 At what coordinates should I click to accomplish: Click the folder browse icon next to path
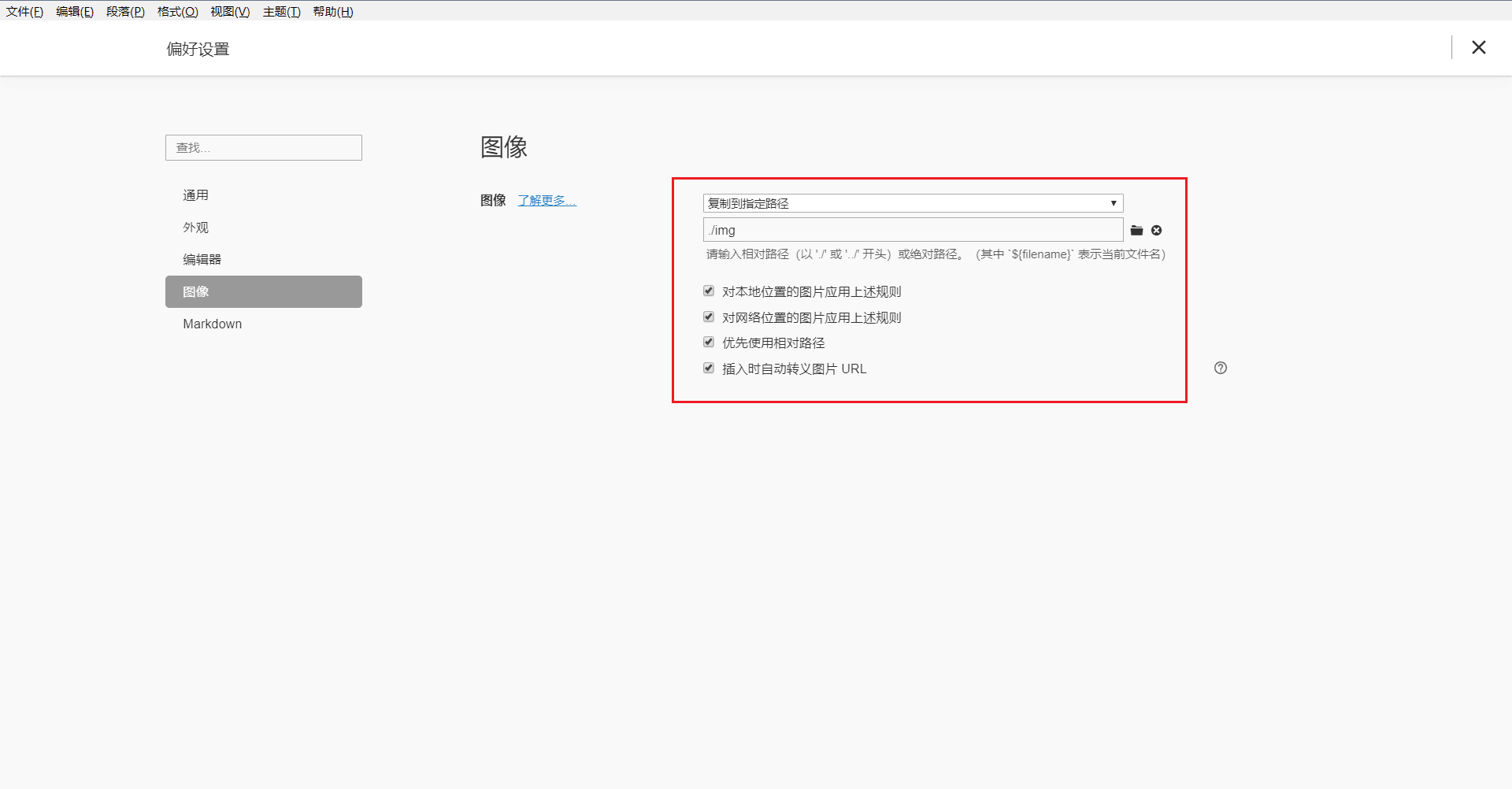coord(1136,231)
